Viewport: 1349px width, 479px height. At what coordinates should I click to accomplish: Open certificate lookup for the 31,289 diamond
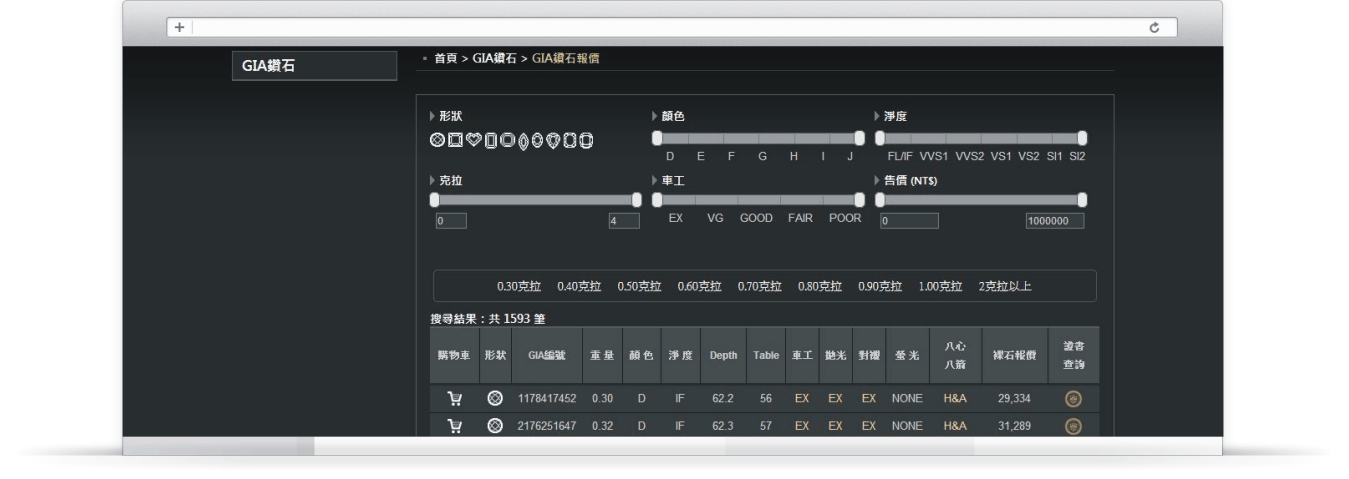[1073, 424]
